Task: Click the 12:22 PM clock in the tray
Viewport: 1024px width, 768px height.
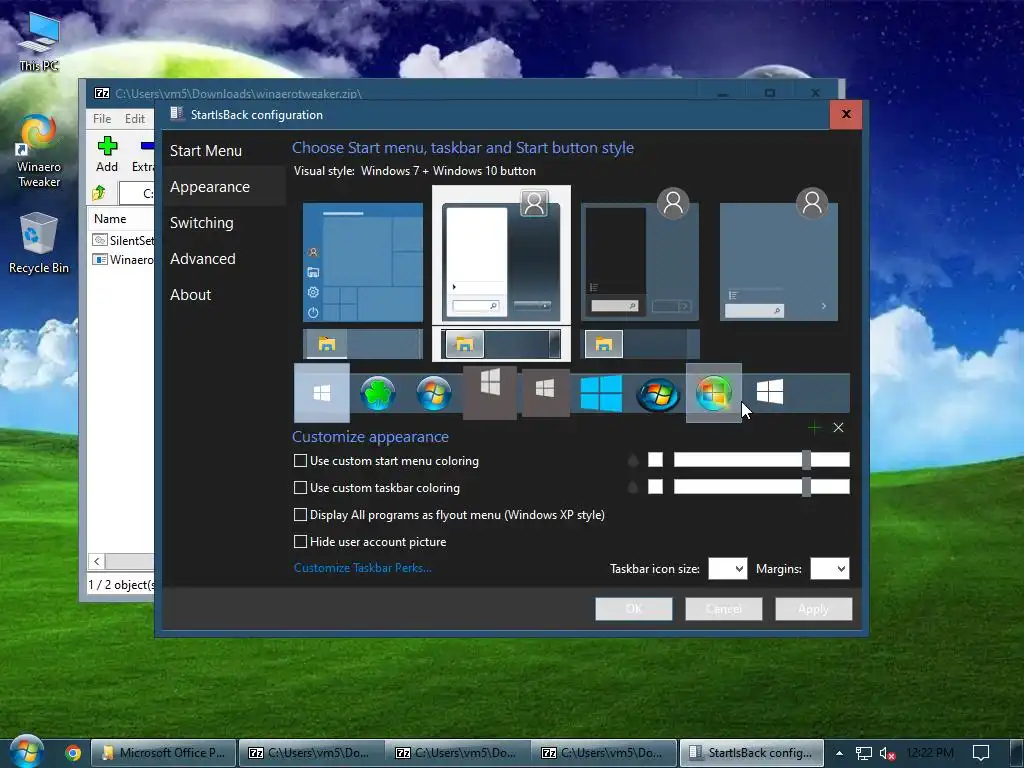Action: coord(930,753)
